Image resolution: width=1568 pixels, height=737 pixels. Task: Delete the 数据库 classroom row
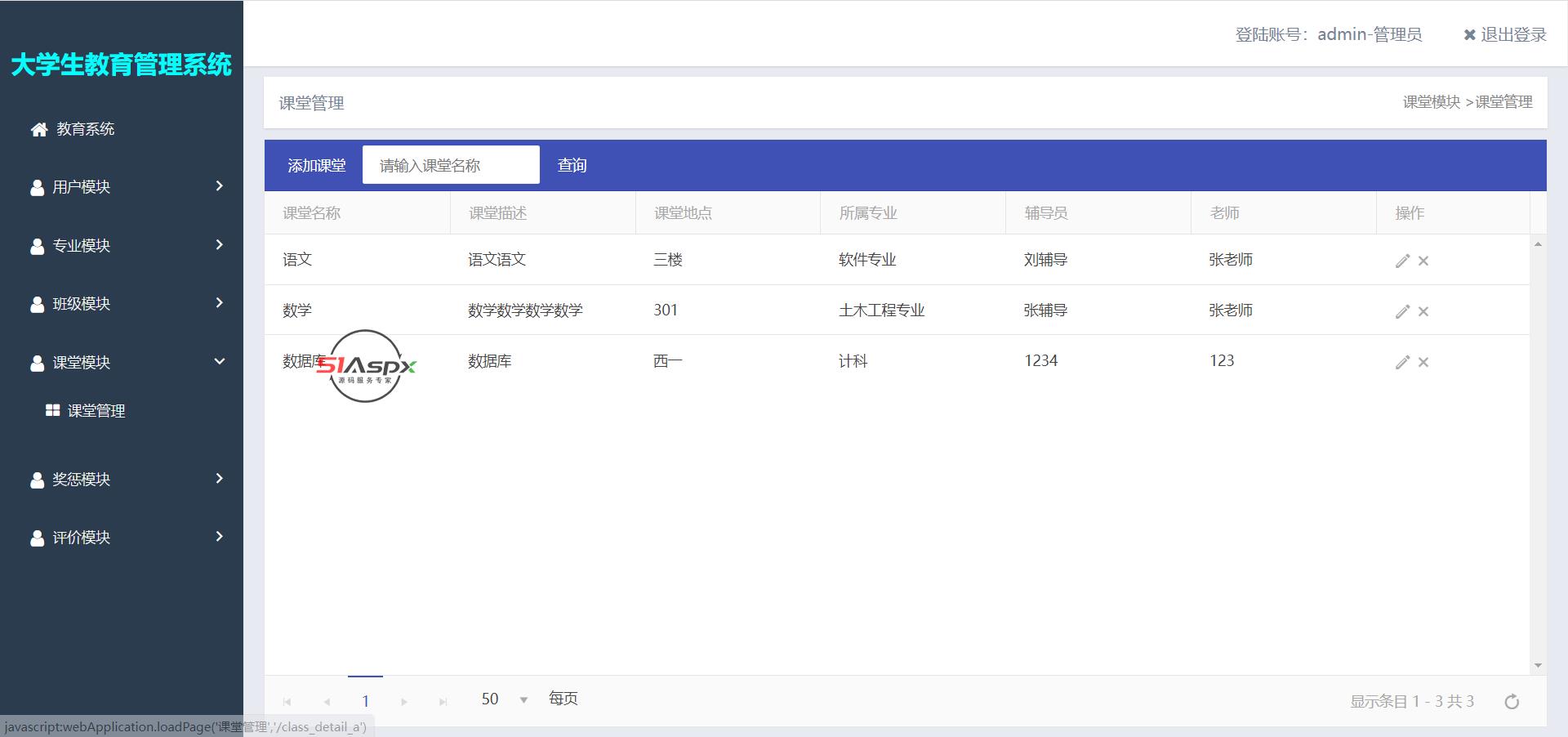click(x=1423, y=362)
